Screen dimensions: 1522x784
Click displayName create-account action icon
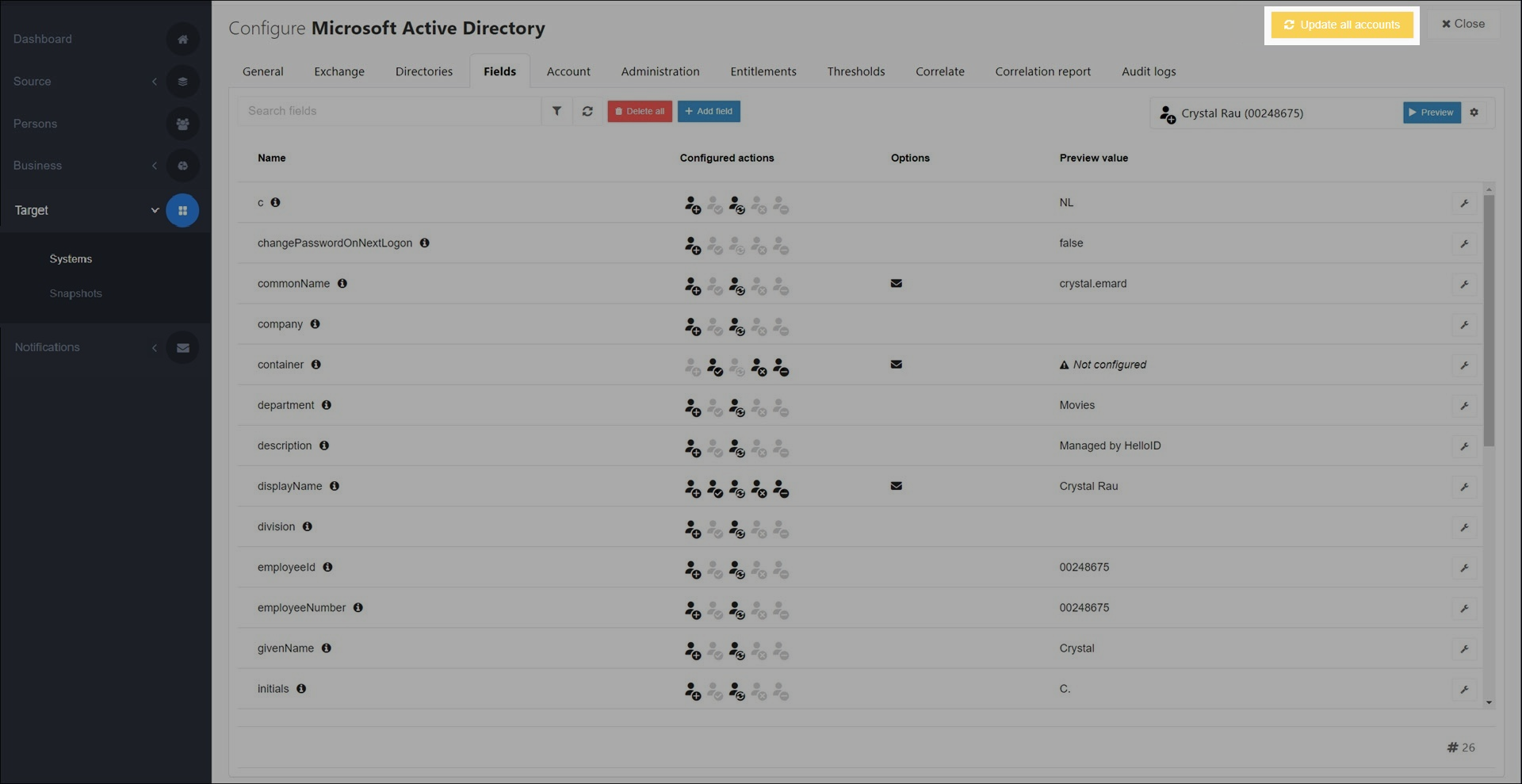point(692,488)
